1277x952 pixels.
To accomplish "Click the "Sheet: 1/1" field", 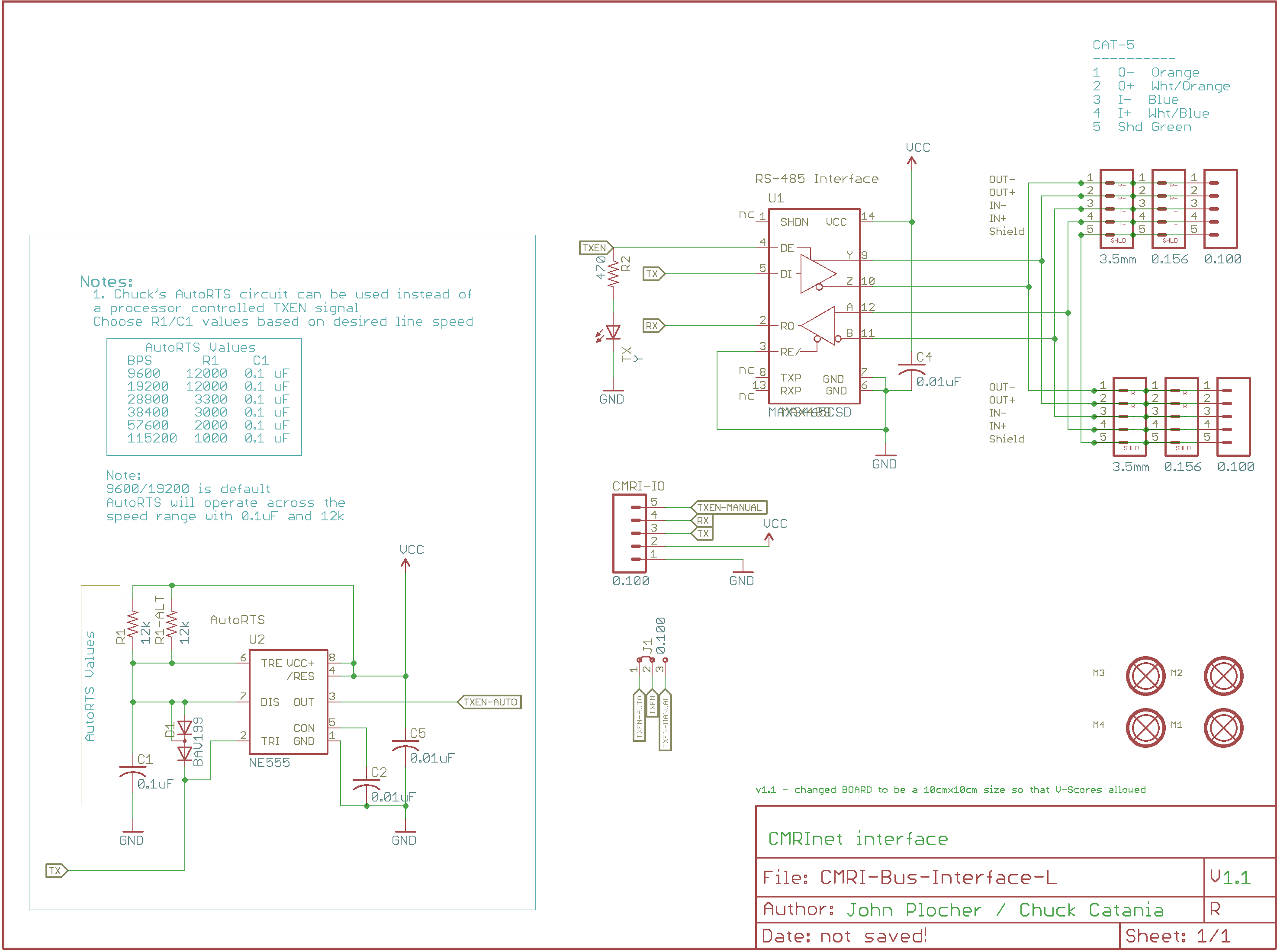I will coord(1177,936).
